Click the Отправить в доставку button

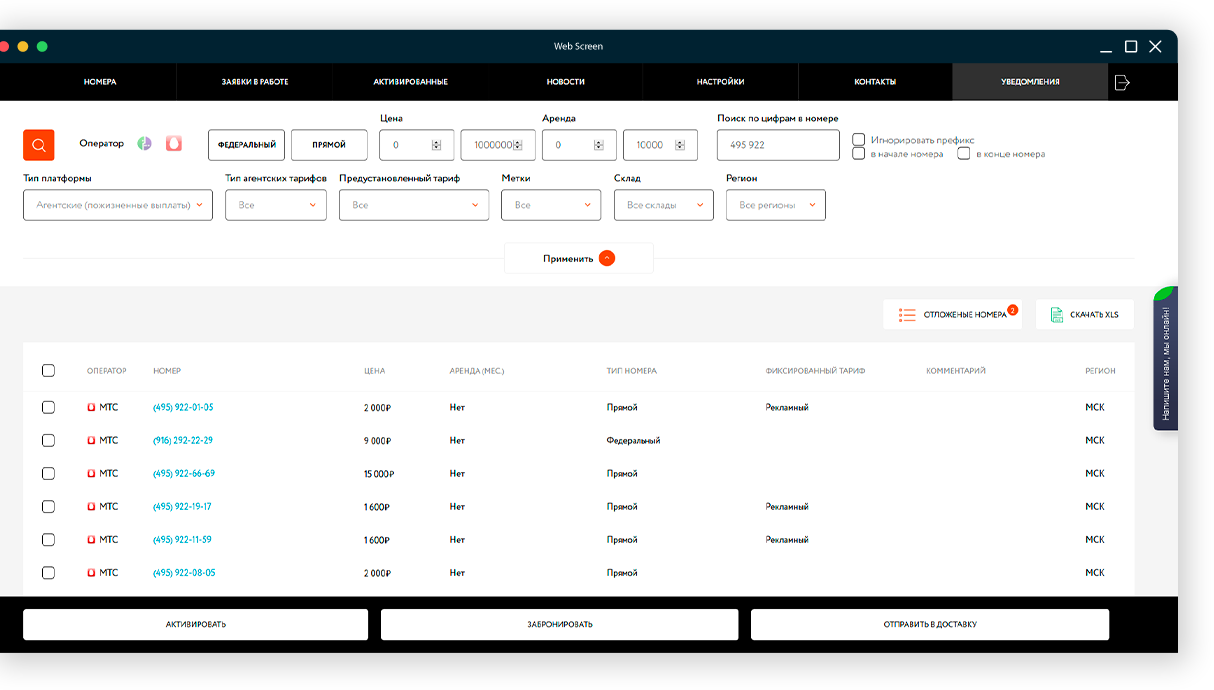click(930, 624)
